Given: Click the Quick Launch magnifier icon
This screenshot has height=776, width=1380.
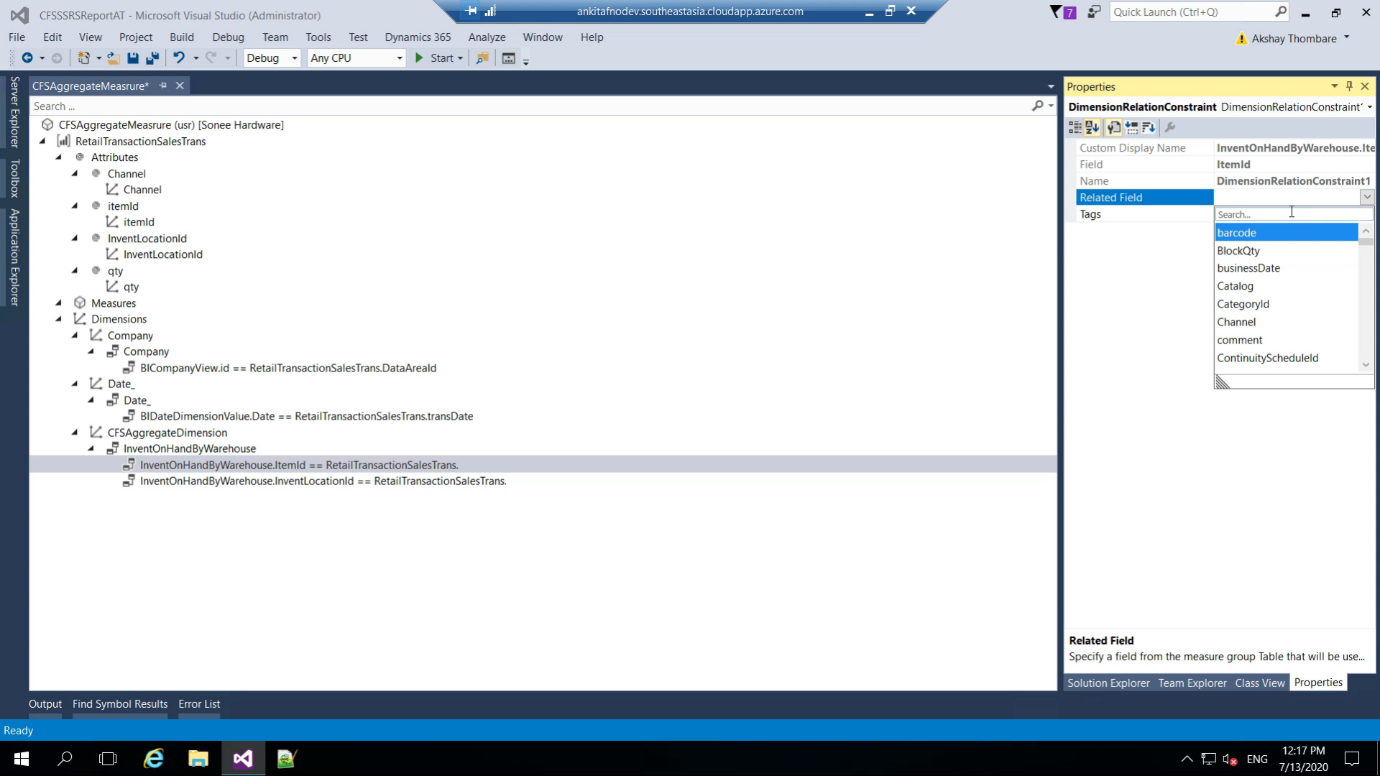Looking at the screenshot, I should (x=1281, y=12).
